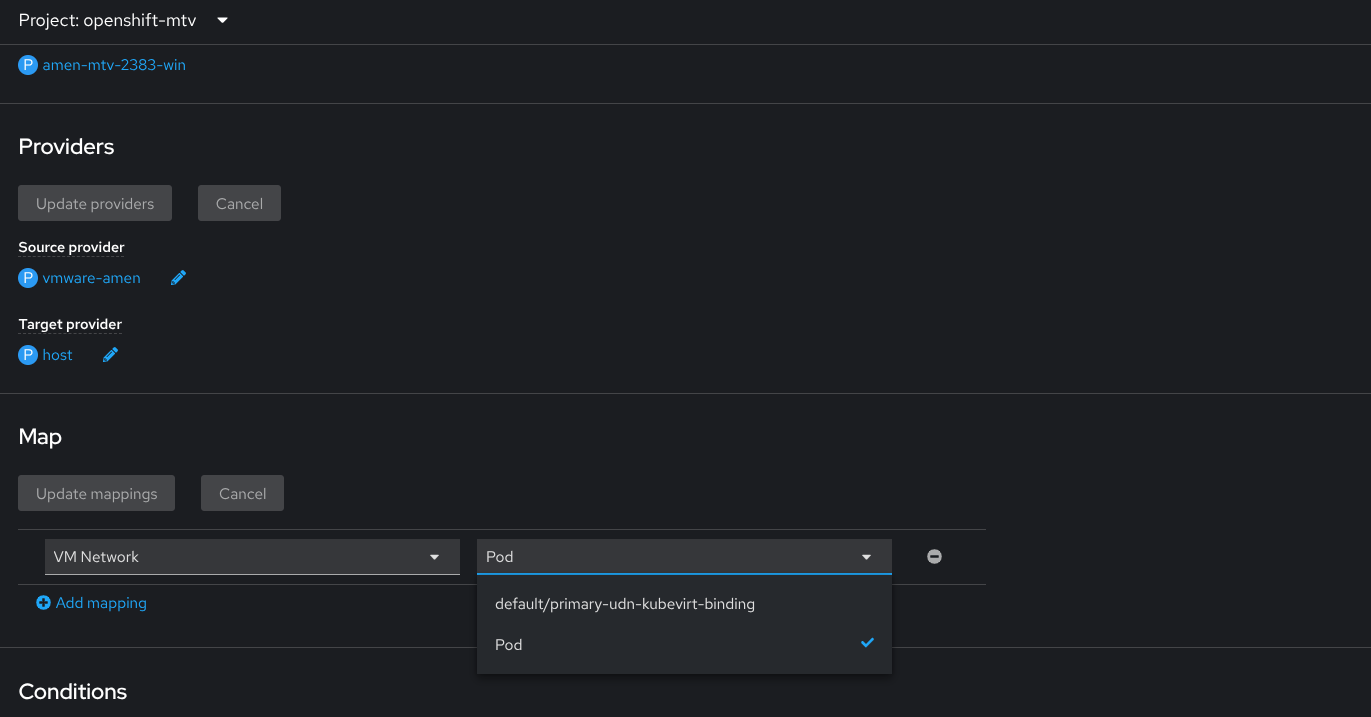Select default/primary-udn-kubevirt-binding option
This screenshot has width=1371, height=717.
point(625,604)
